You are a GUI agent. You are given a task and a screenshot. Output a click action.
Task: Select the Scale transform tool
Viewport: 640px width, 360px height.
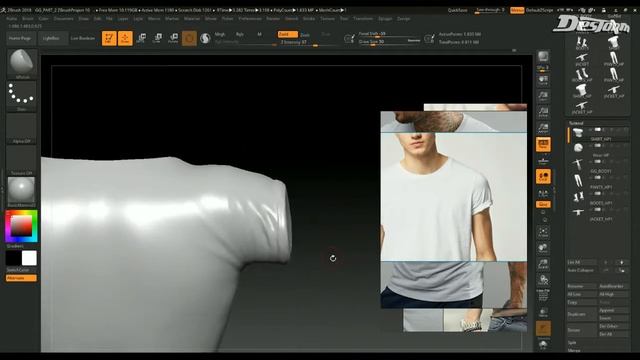pos(157,38)
